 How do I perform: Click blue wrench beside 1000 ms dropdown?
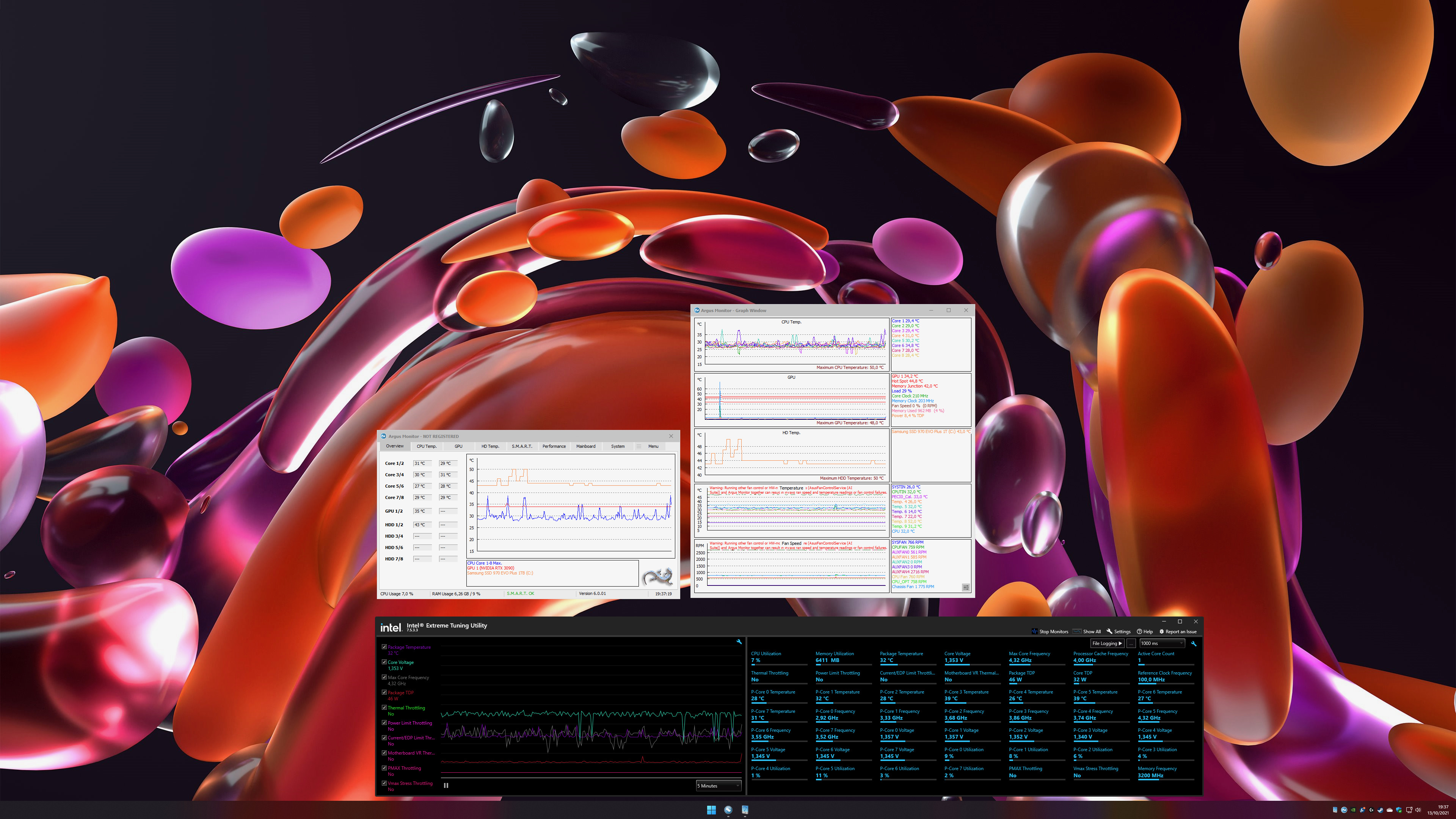pyautogui.click(x=1193, y=643)
